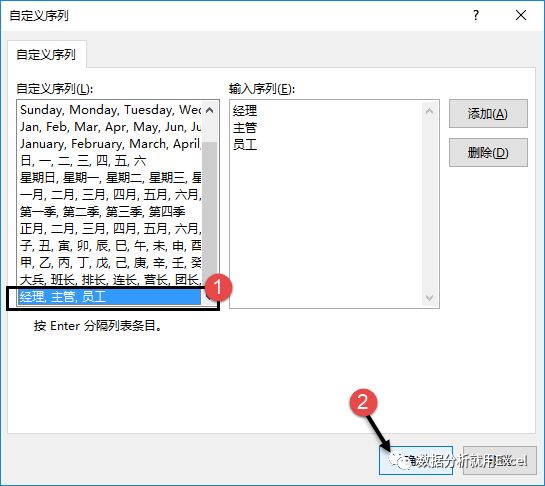This screenshot has height=486, width=545.
Task: Select the 子, 丑, 寅, 卯 sequence
Action: pos(110,246)
